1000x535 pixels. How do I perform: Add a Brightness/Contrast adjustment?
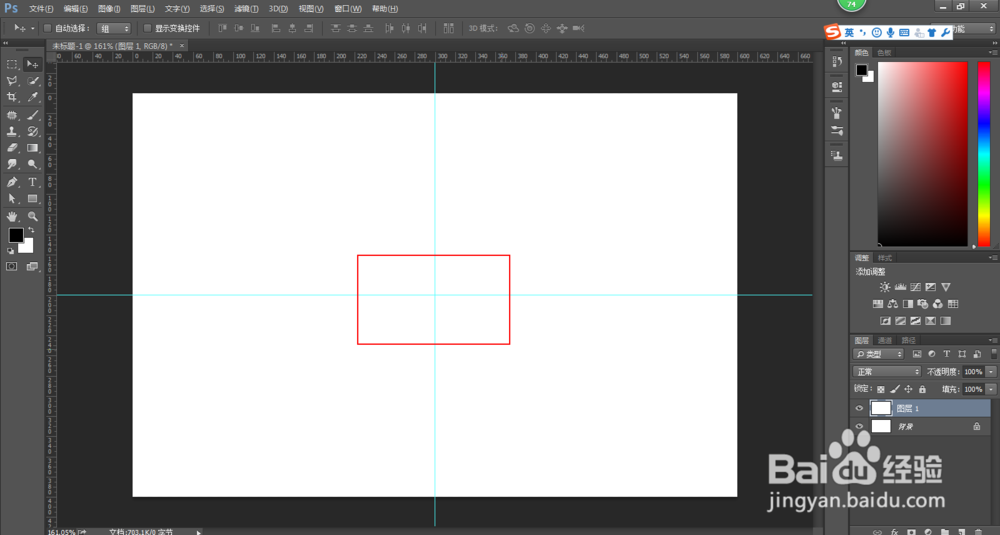click(885, 288)
